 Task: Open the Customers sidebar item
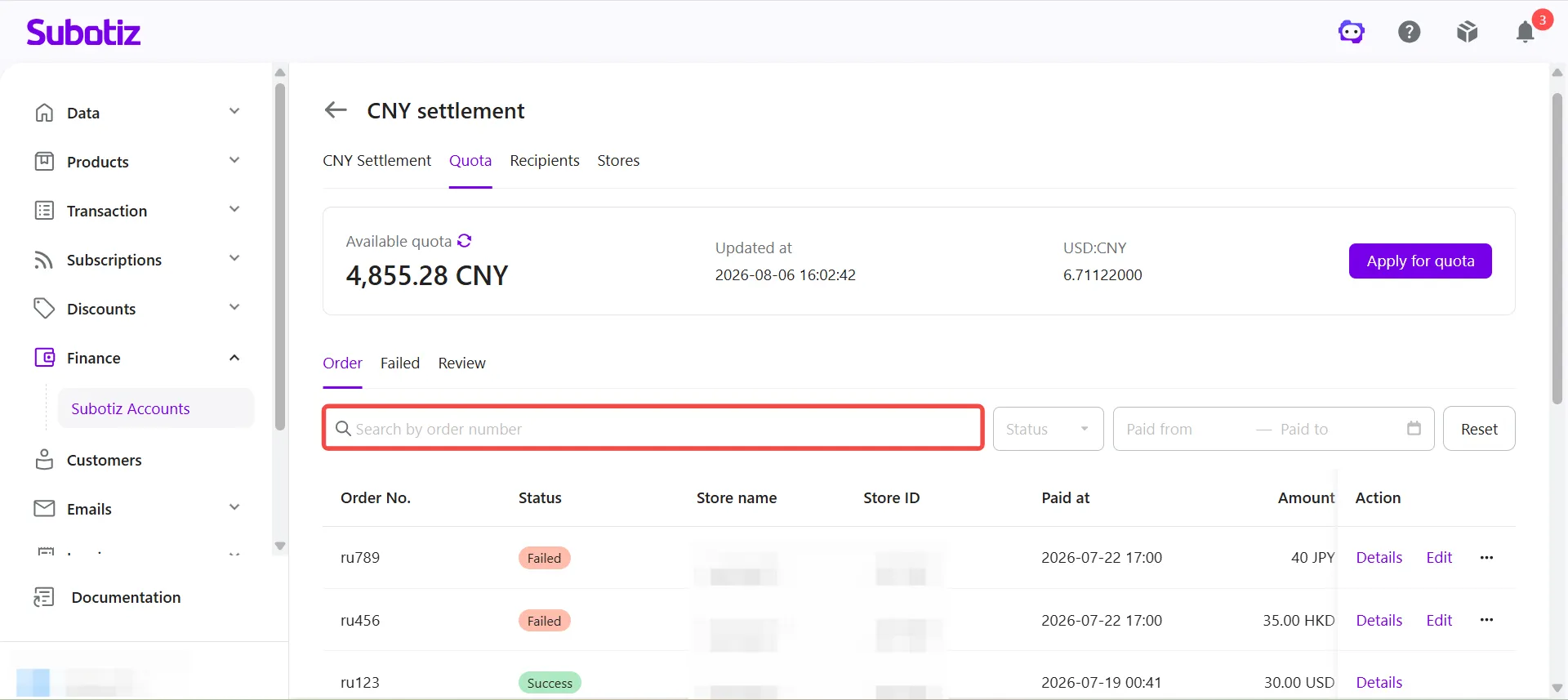click(104, 460)
